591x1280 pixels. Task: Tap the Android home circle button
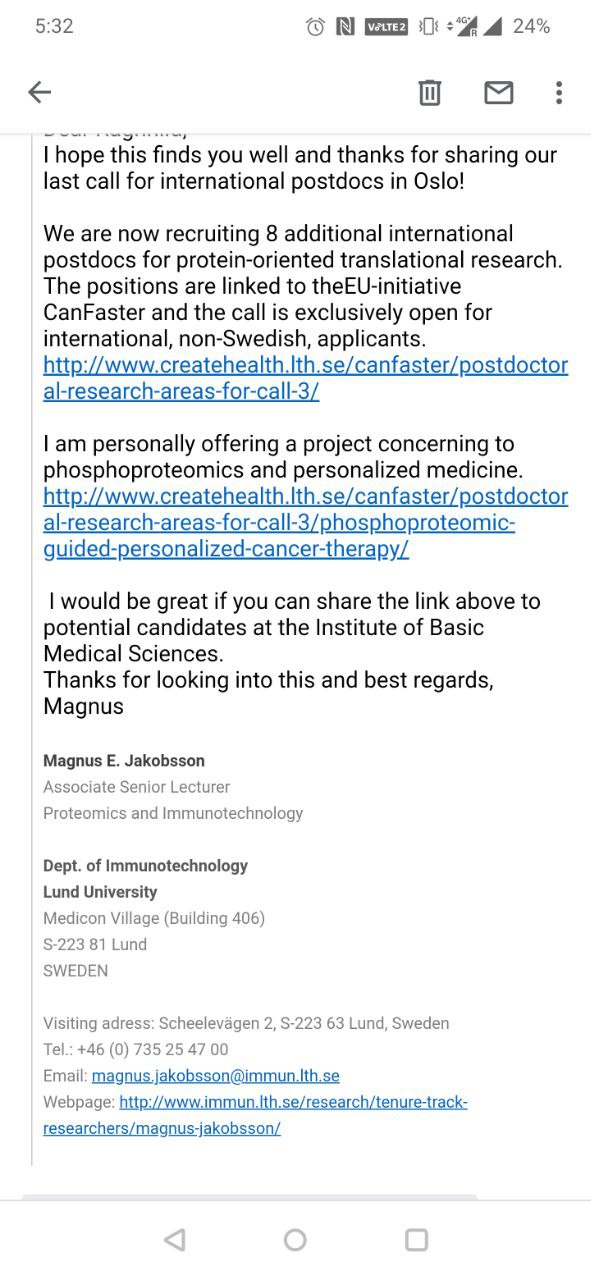tap(295, 1240)
